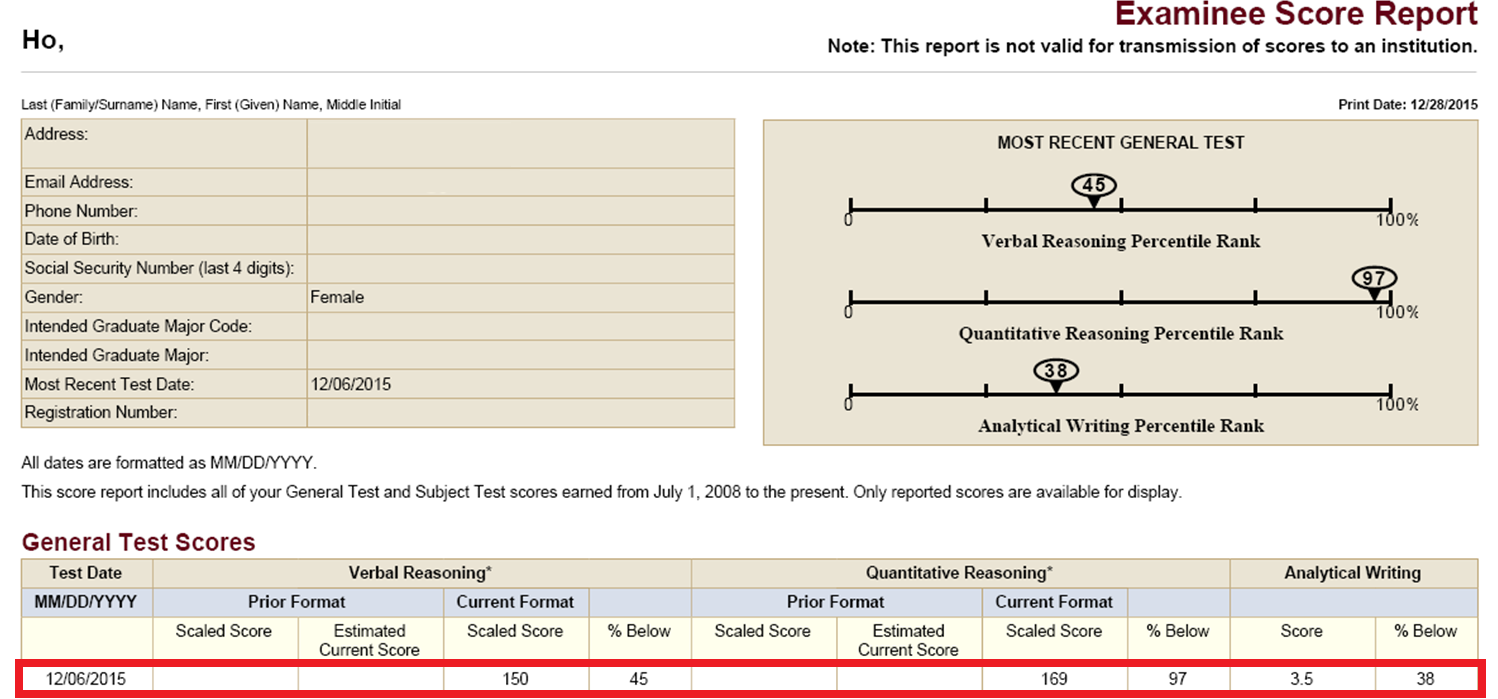Select the 'Email Address:' label cell
The width and height of the screenshot is (1498, 699).
point(164,182)
